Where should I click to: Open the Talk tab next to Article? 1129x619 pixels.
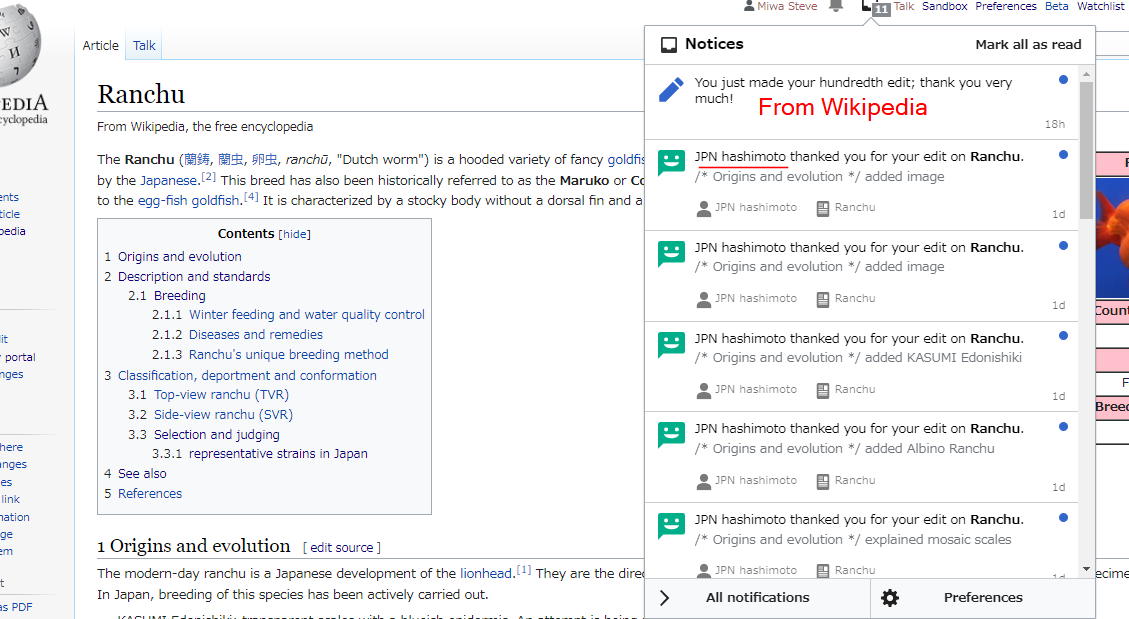pyautogui.click(x=144, y=45)
